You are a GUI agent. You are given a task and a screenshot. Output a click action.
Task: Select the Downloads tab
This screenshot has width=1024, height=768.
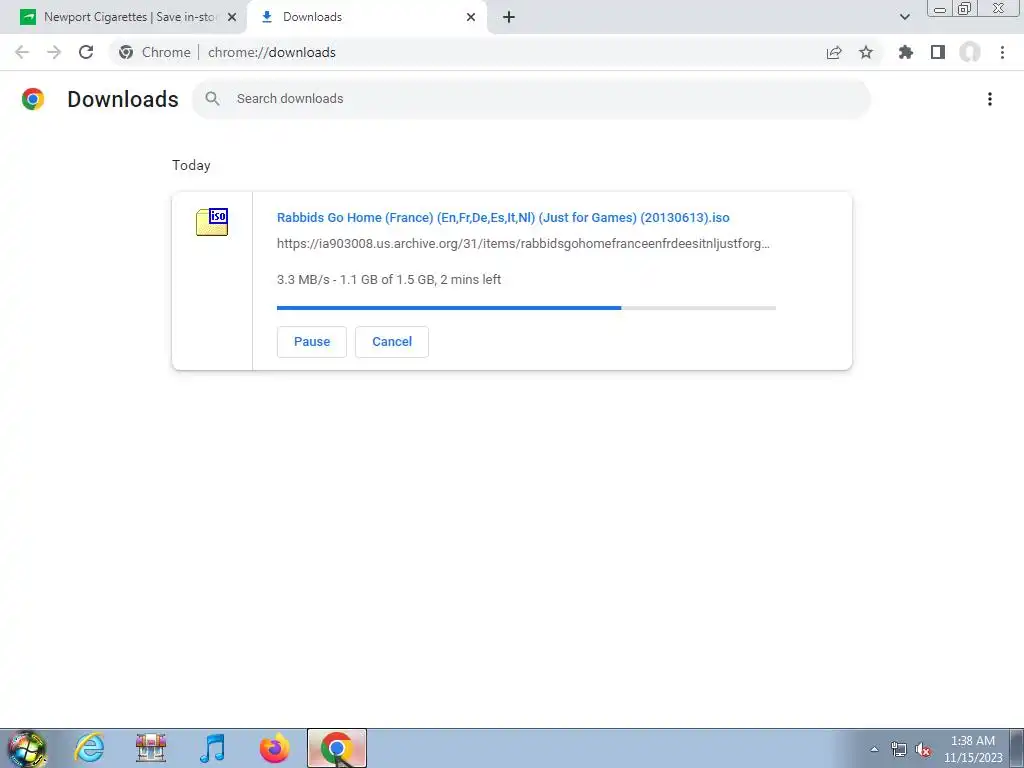tap(368, 17)
